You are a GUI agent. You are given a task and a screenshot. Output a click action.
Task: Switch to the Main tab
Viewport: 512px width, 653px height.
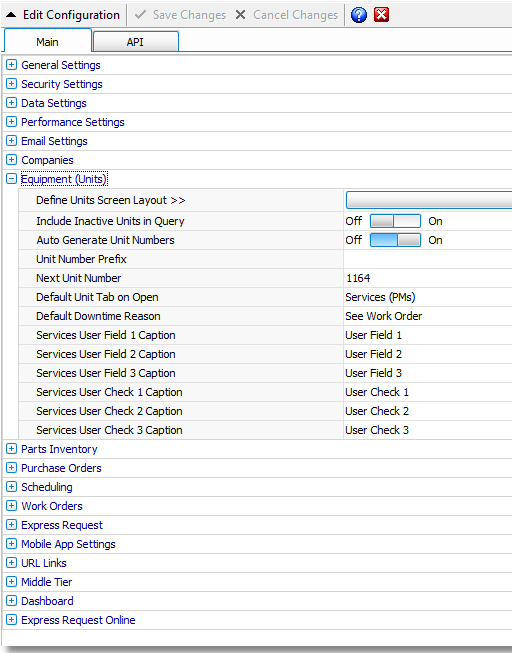tap(47, 42)
